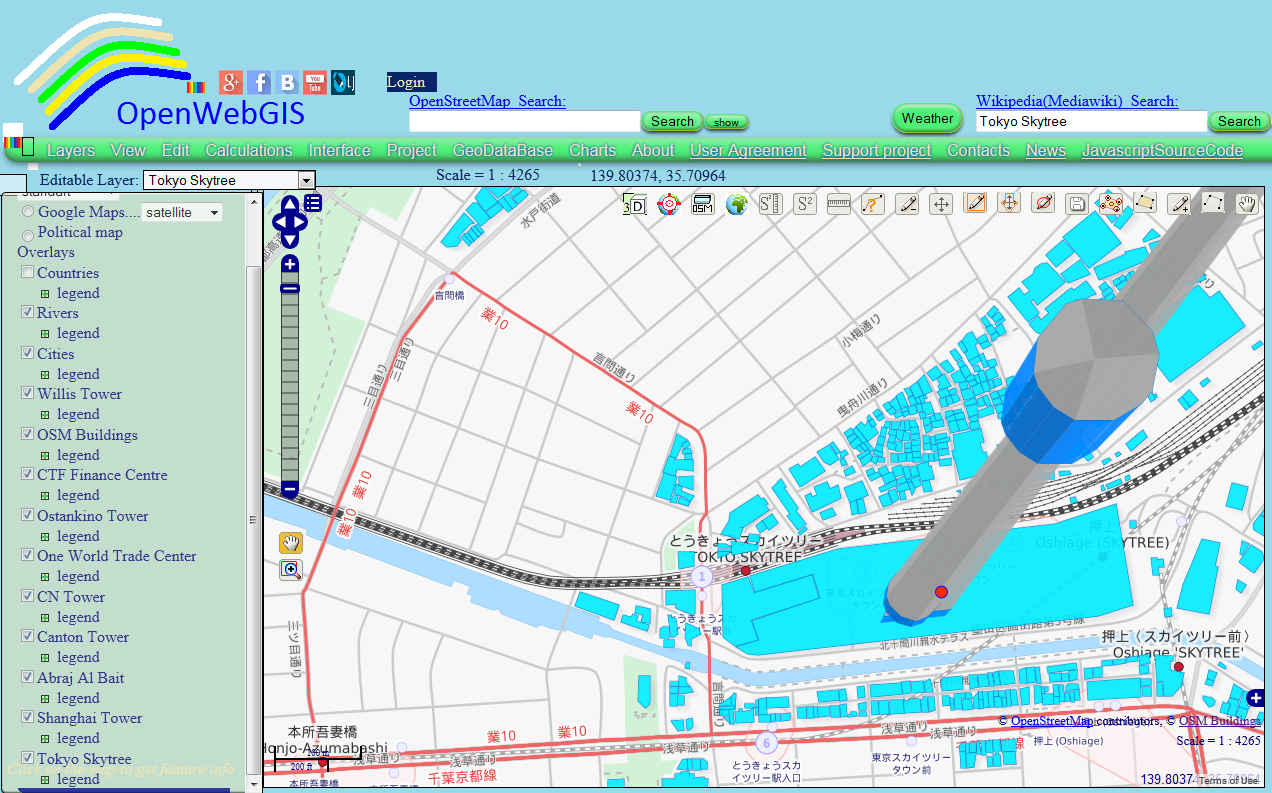Open the Editable Layer dropdown
Screen dimensions: 1272x793
[x=306, y=180]
